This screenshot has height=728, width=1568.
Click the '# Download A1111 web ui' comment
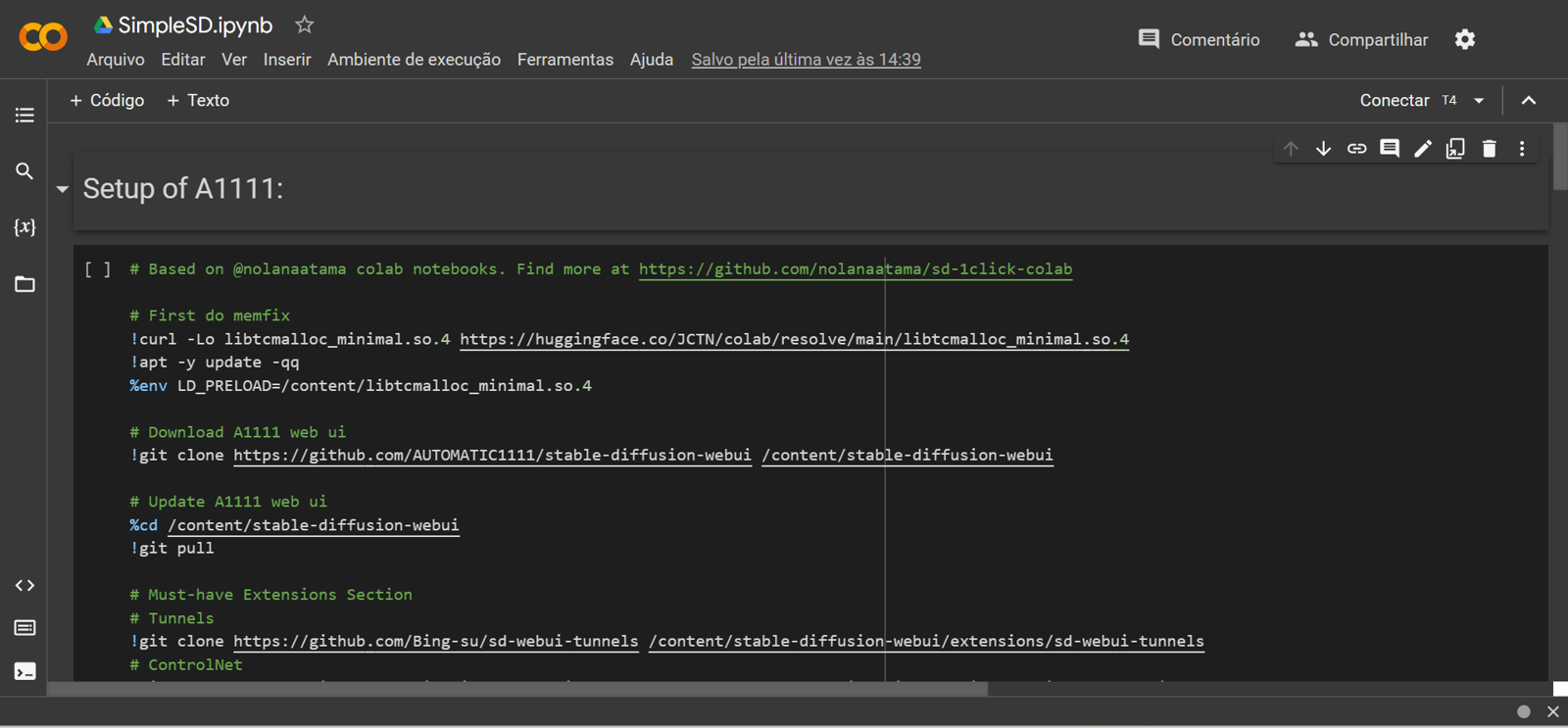point(237,432)
